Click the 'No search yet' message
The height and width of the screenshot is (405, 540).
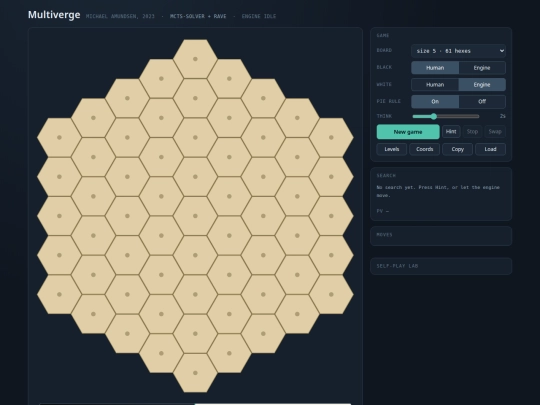click(438, 191)
